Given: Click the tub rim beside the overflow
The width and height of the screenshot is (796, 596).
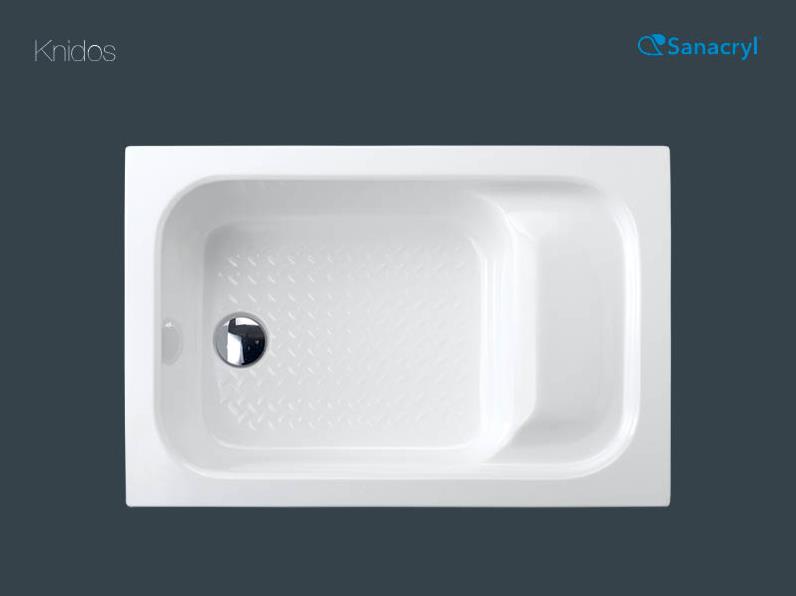Looking at the screenshot, I should 143,338.
